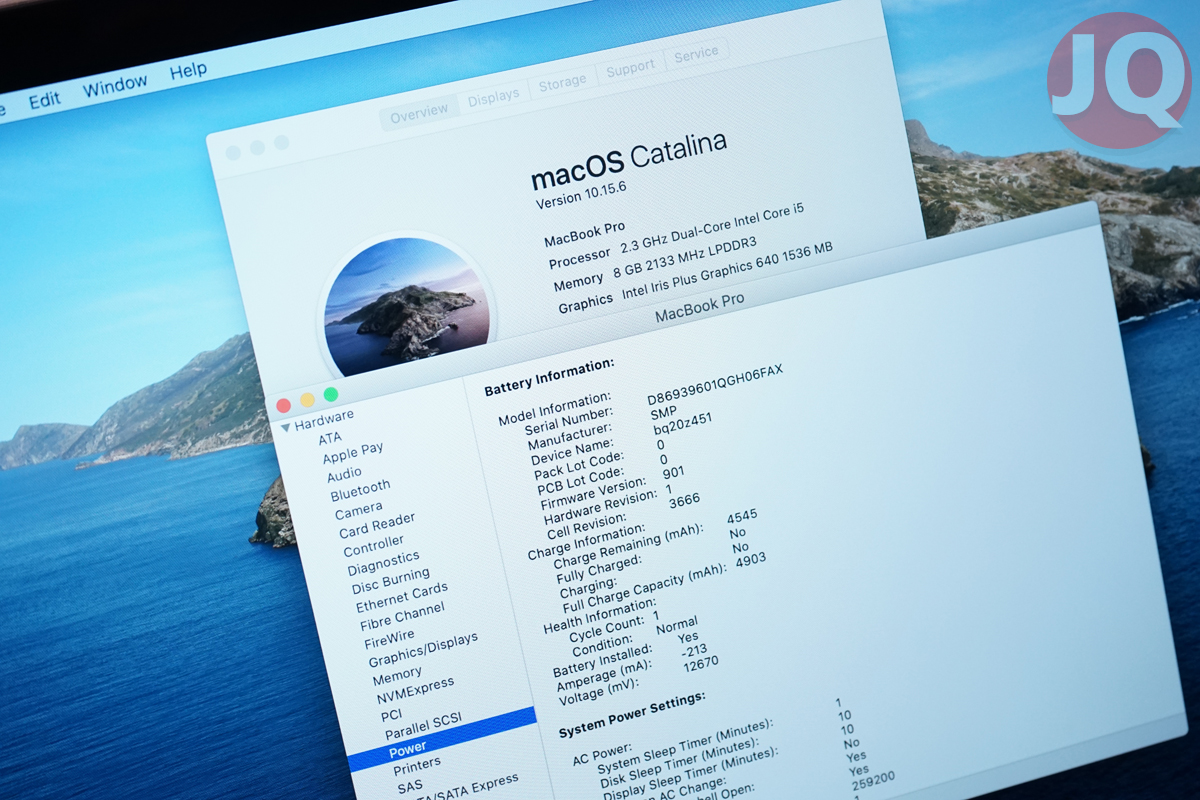Image resolution: width=1200 pixels, height=800 pixels.
Task: Select Fibre Channel in the sidebar
Action: pos(403,617)
